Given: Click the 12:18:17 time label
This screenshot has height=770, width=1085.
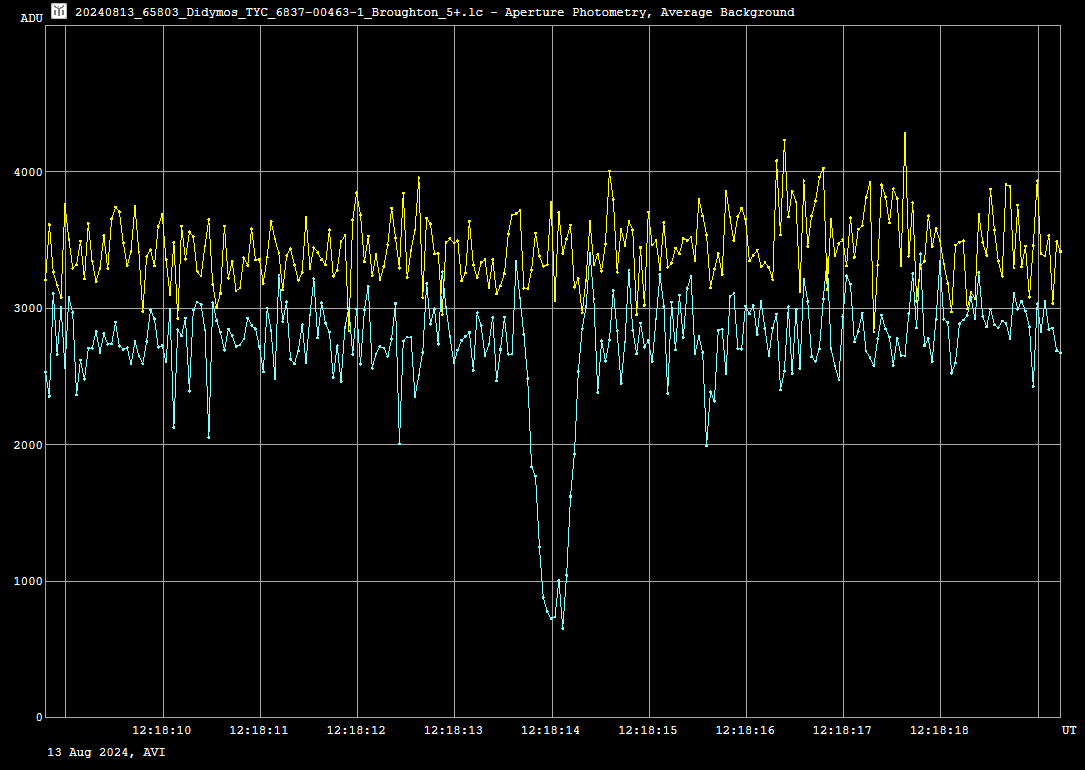Looking at the screenshot, I should point(842,730).
